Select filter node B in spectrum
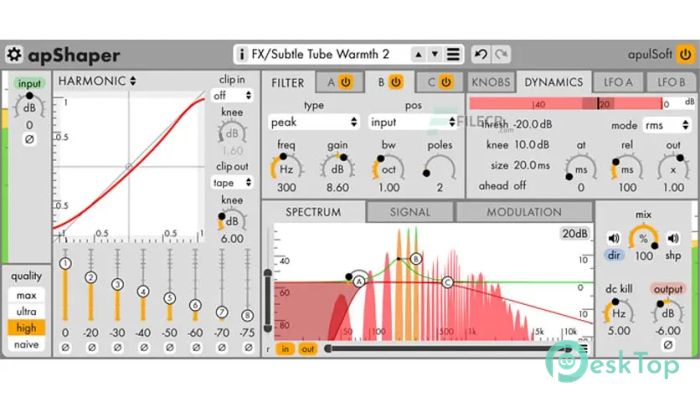The image size is (700, 400). [416, 258]
